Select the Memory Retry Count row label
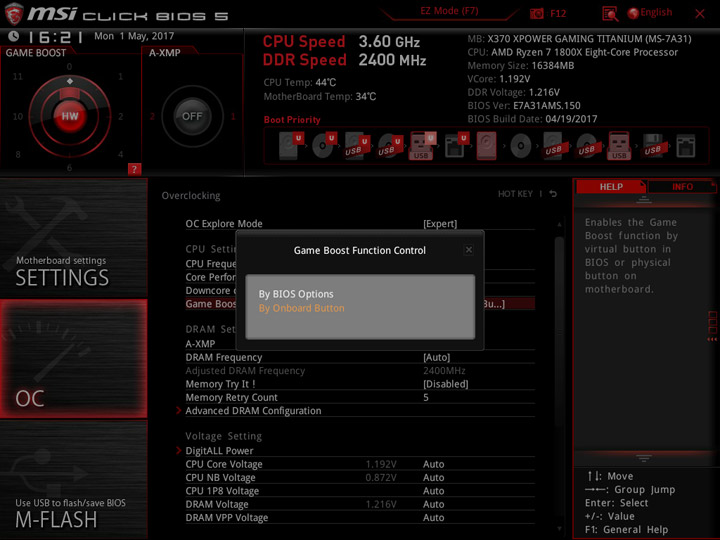This screenshot has width=720, height=540. pyautogui.click(x=231, y=397)
